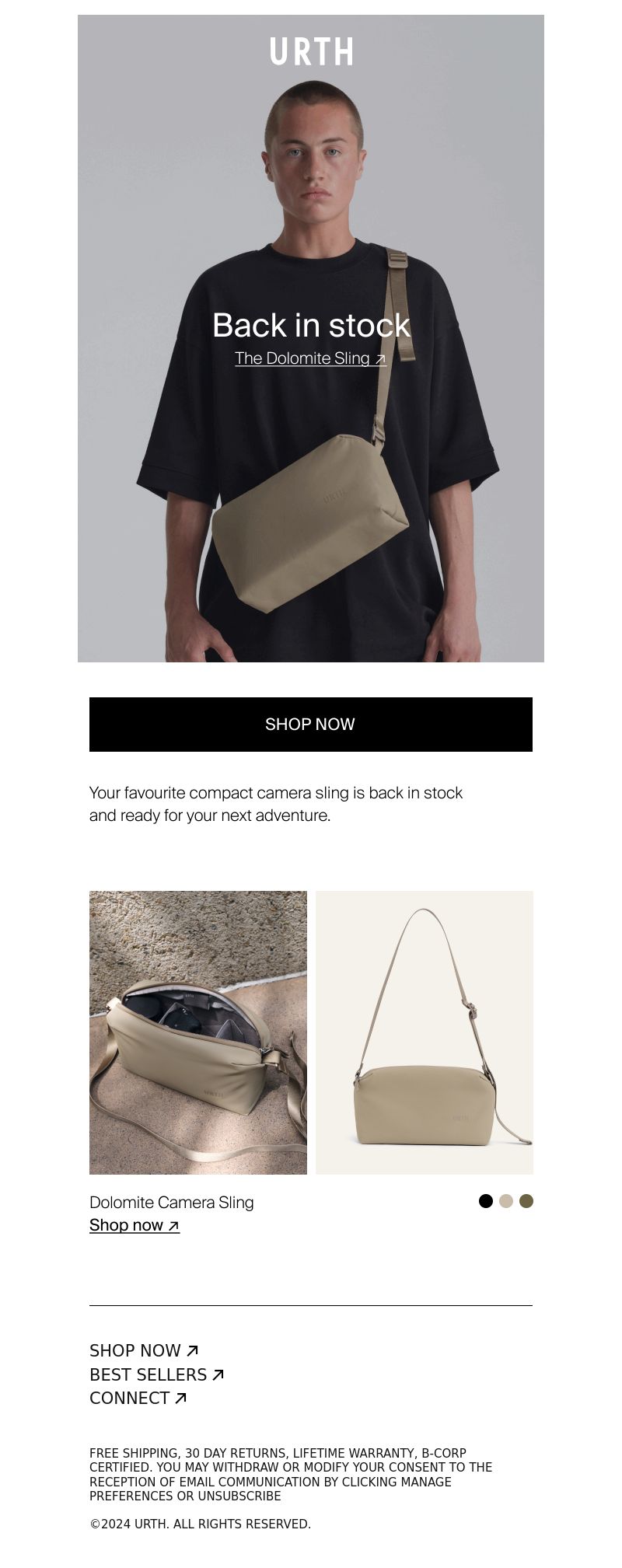Viewport: 622px width, 1568px height.
Task: Select the black color swatch
Action: pos(486,1201)
